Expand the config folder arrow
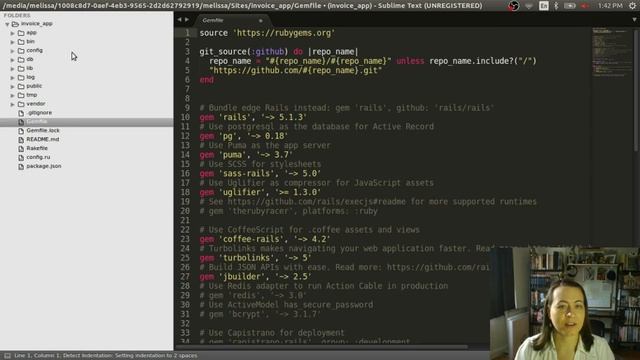This screenshot has width=640, height=360. click(x=13, y=51)
